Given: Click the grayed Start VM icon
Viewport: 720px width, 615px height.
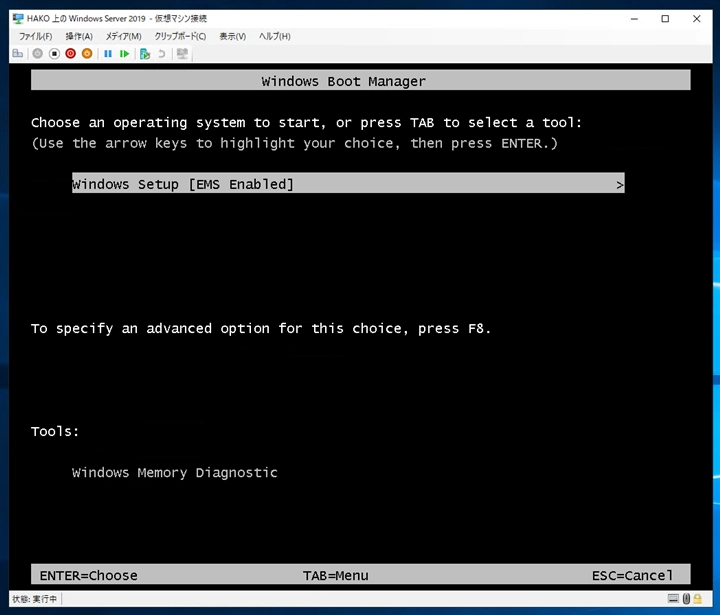Looking at the screenshot, I should click(38, 54).
